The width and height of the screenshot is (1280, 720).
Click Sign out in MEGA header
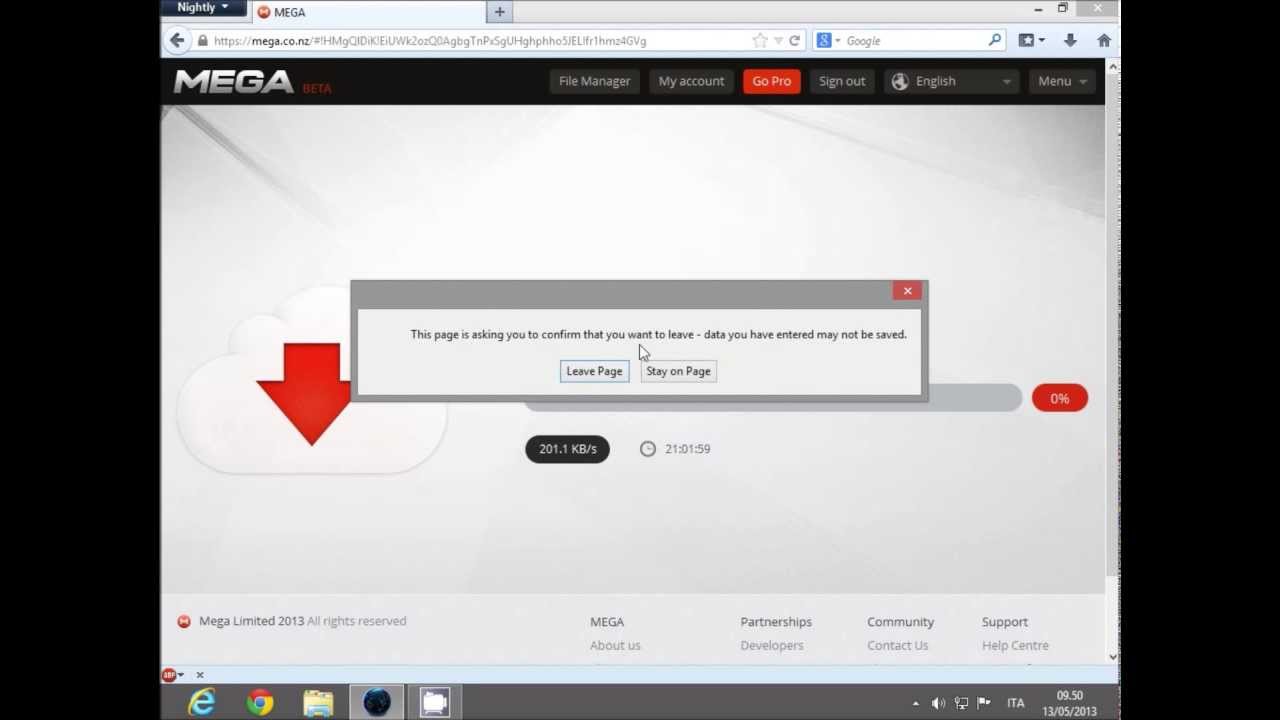[x=842, y=81]
